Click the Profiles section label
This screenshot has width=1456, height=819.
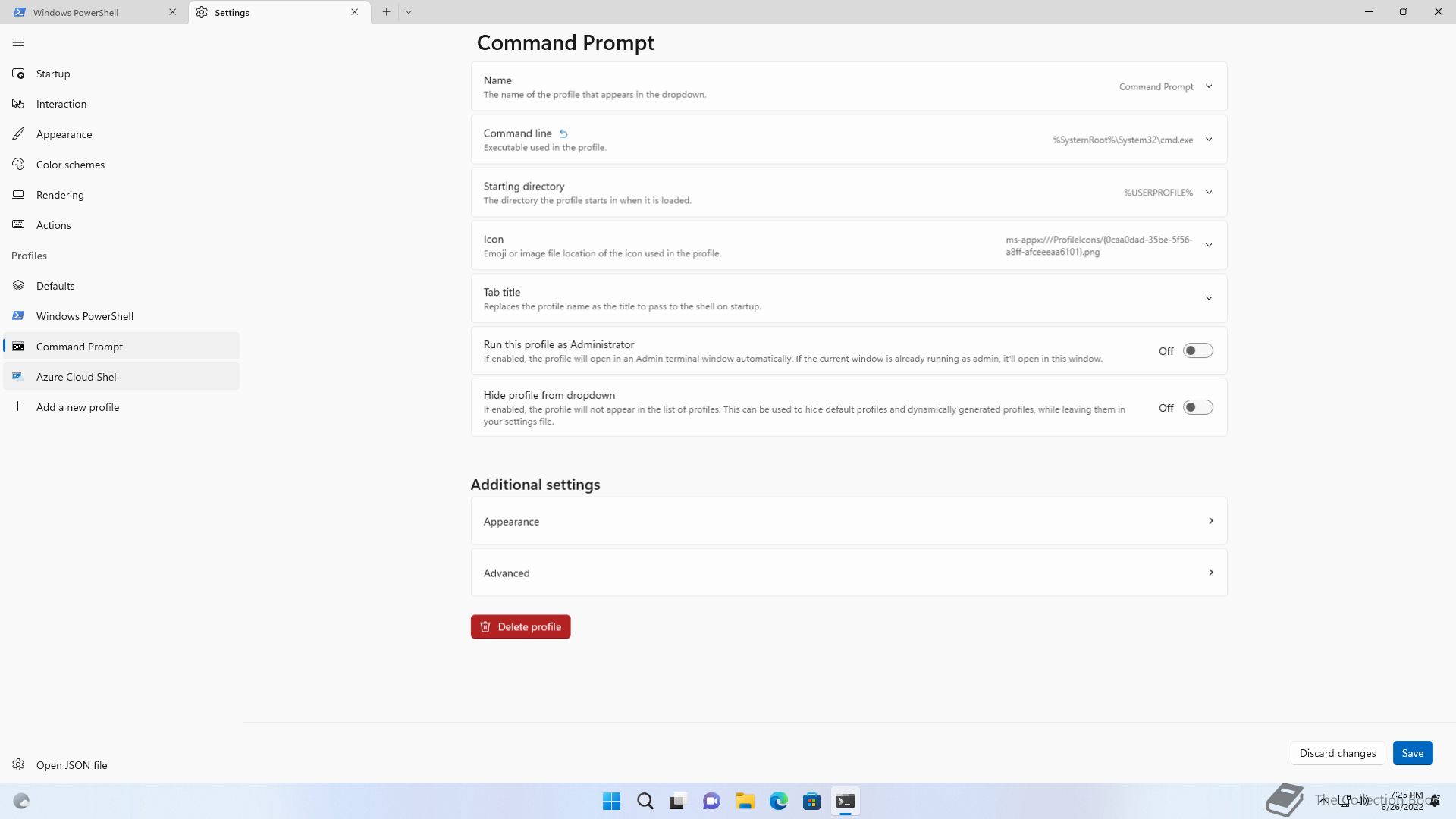[x=29, y=256]
